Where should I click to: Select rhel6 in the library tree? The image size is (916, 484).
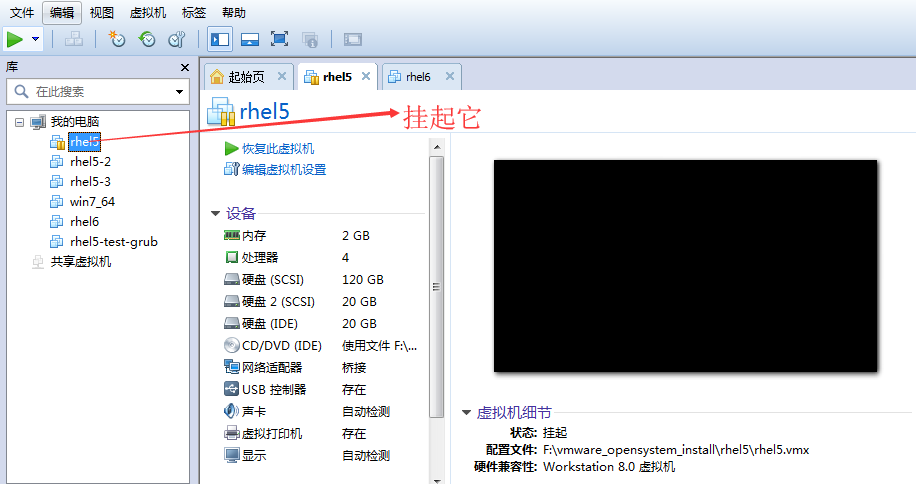[85, 221]
